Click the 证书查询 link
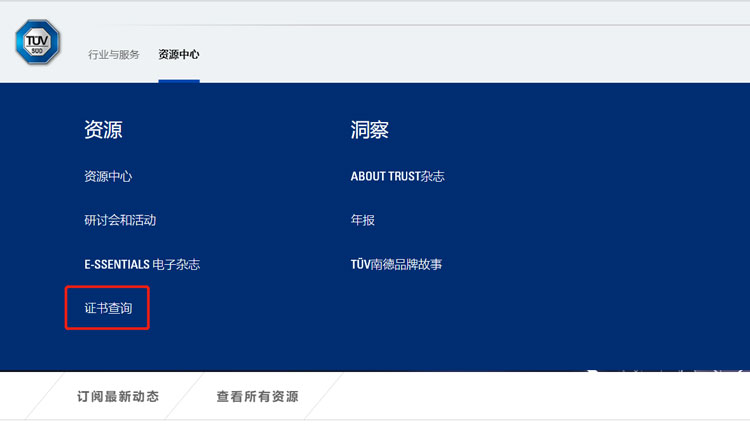The height and width of the screenshot is (444, 750). click(108, 308)
